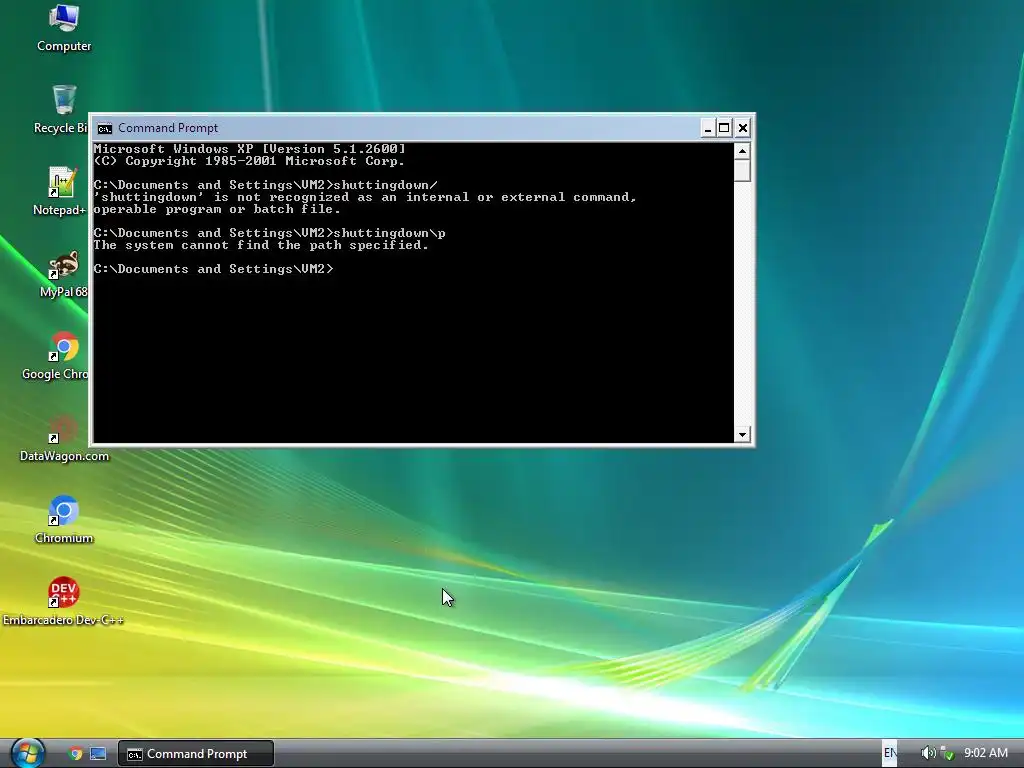Screen dimensions: 1024x768
Task: Select the Notepad++ desktop shortcut
Action: click(61, 191)
